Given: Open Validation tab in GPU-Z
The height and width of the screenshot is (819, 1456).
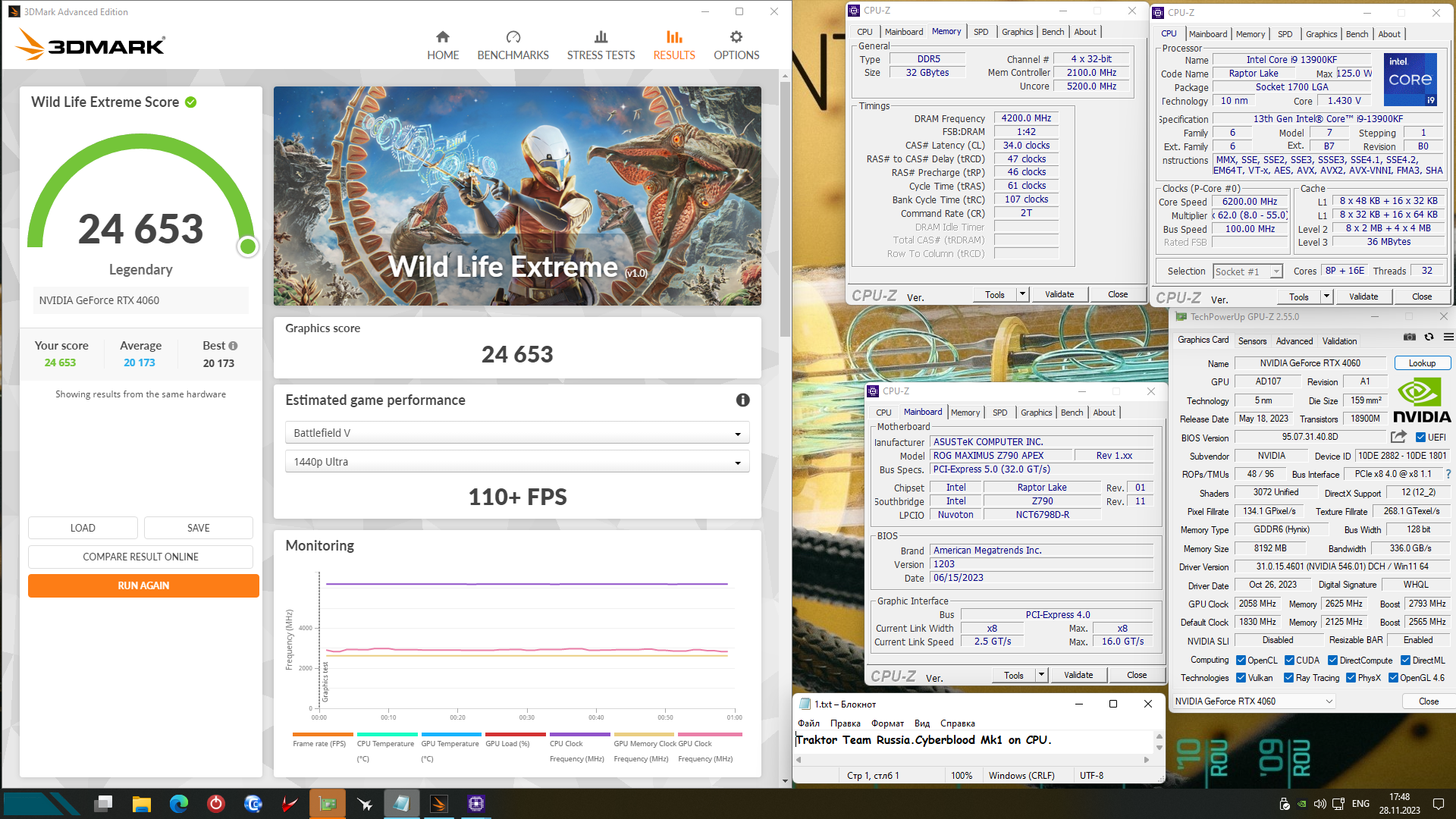Looking at the screenshot, I should pos(1340,341).
